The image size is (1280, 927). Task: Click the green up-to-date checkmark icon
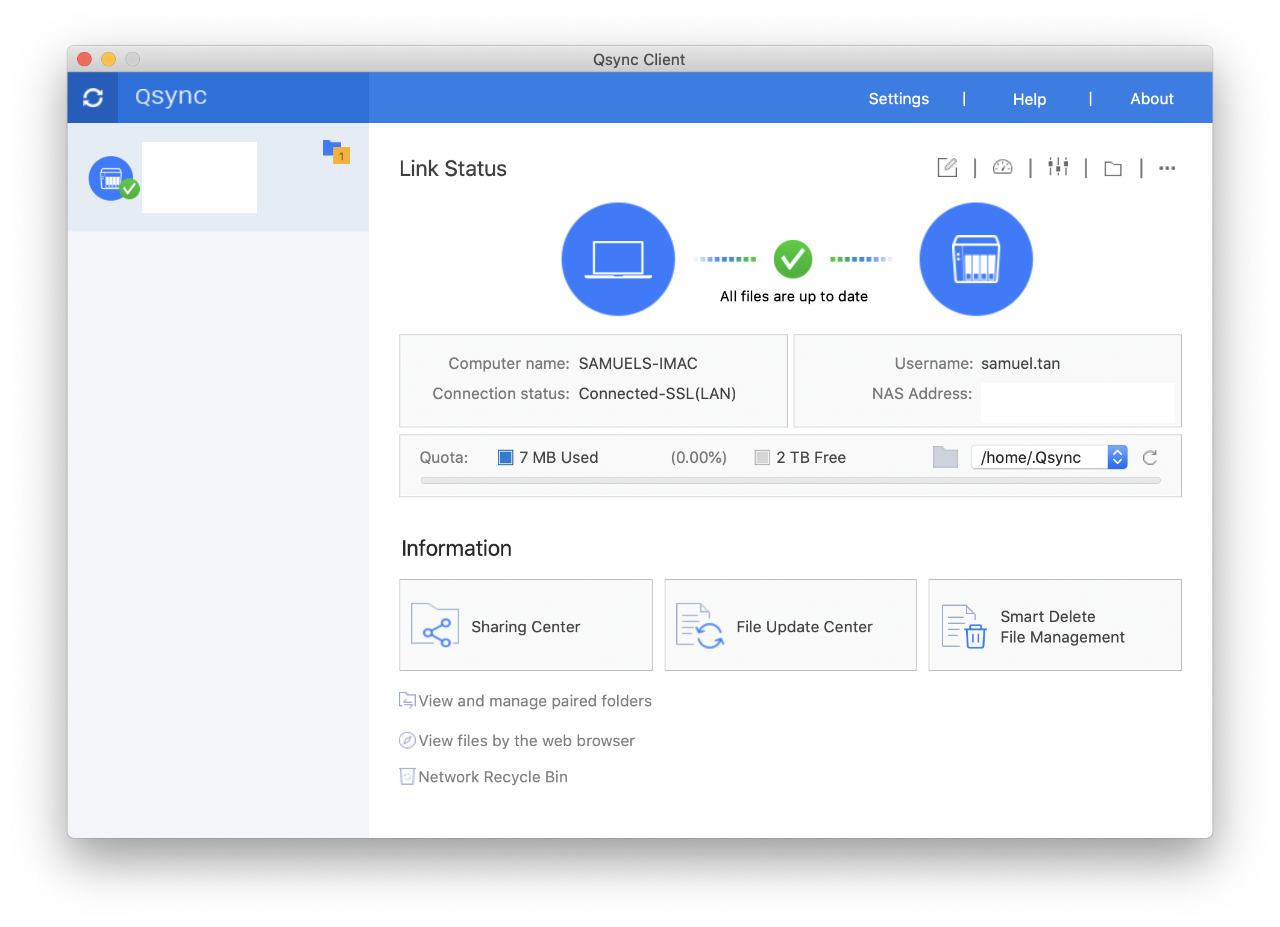(793, 259)
